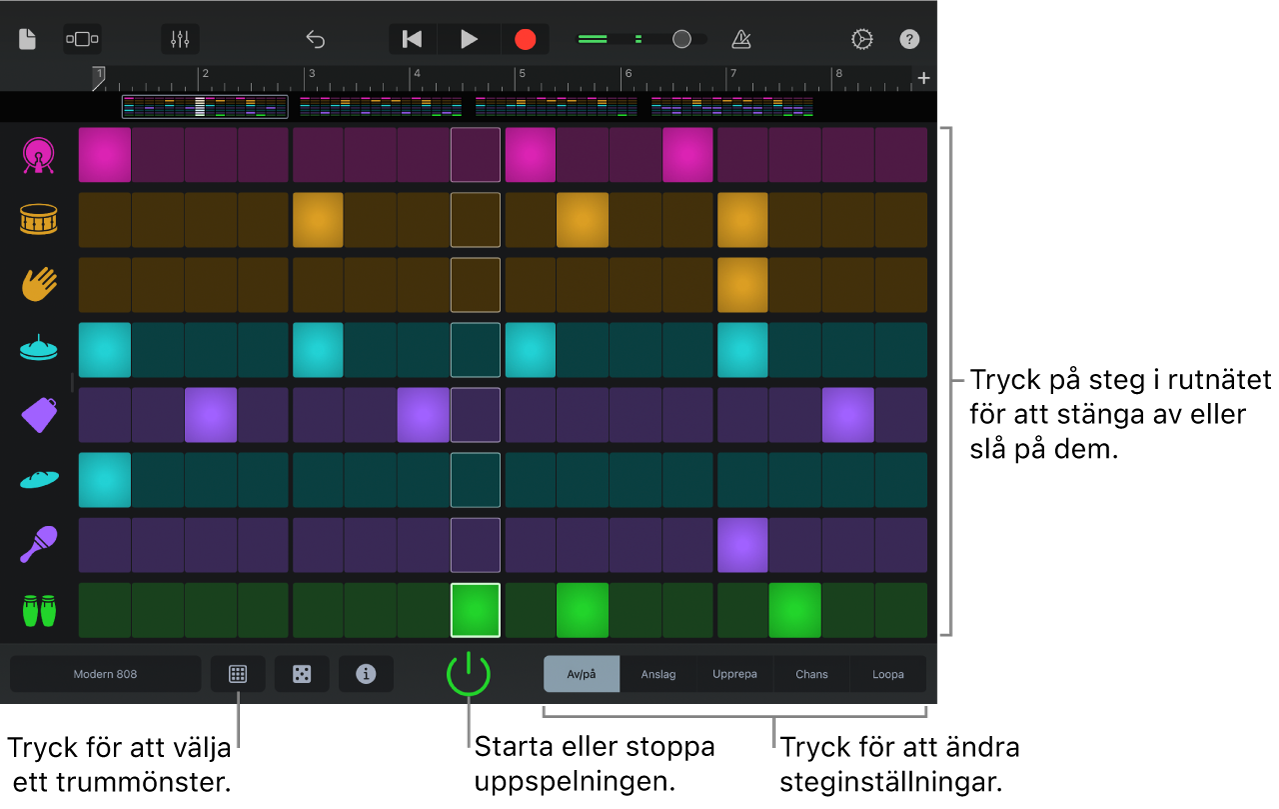This screenshot has width=1279, height=809.
Task: Open the settings gear menu
Action: tap(861, 39)
